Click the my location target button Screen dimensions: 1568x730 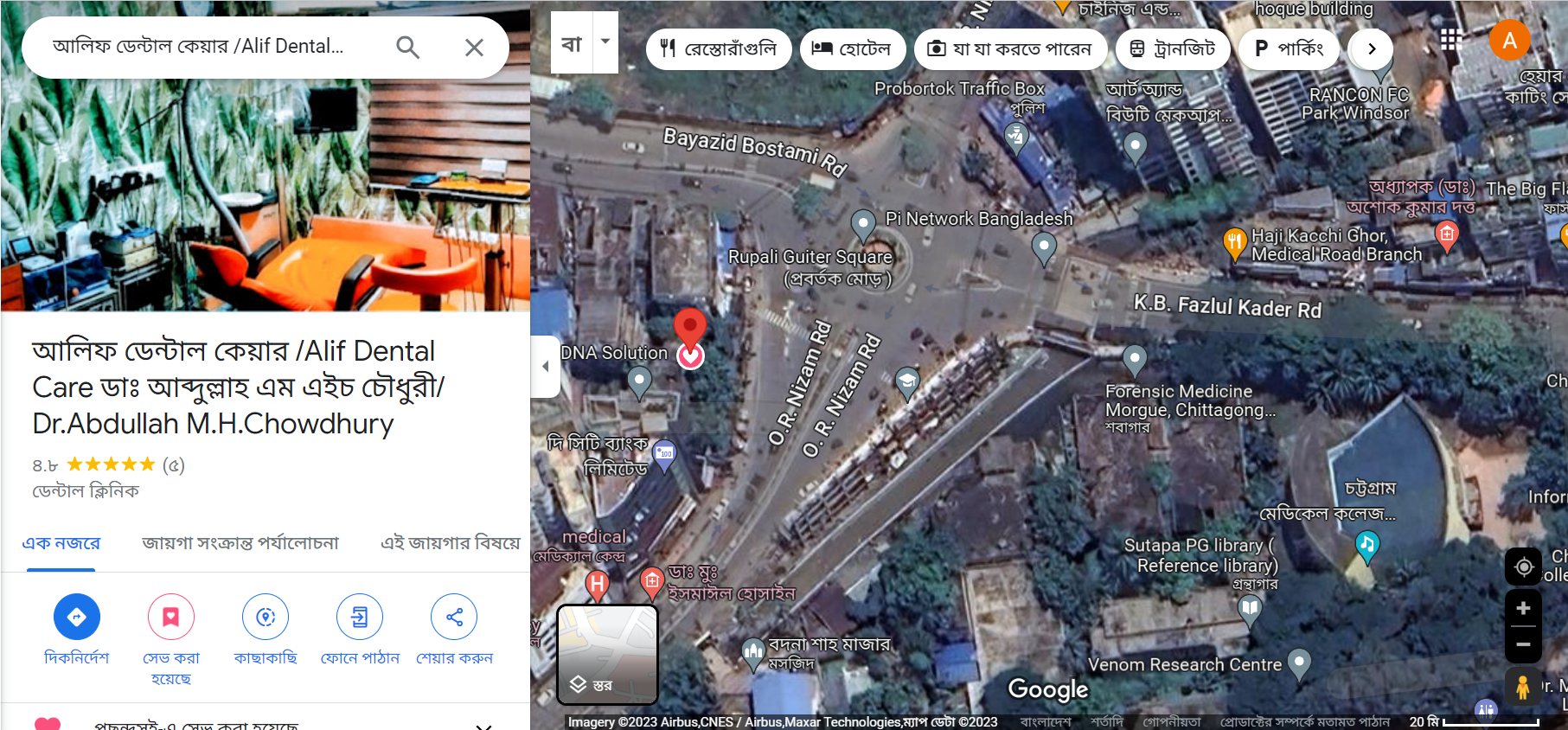coord(1523,567)
